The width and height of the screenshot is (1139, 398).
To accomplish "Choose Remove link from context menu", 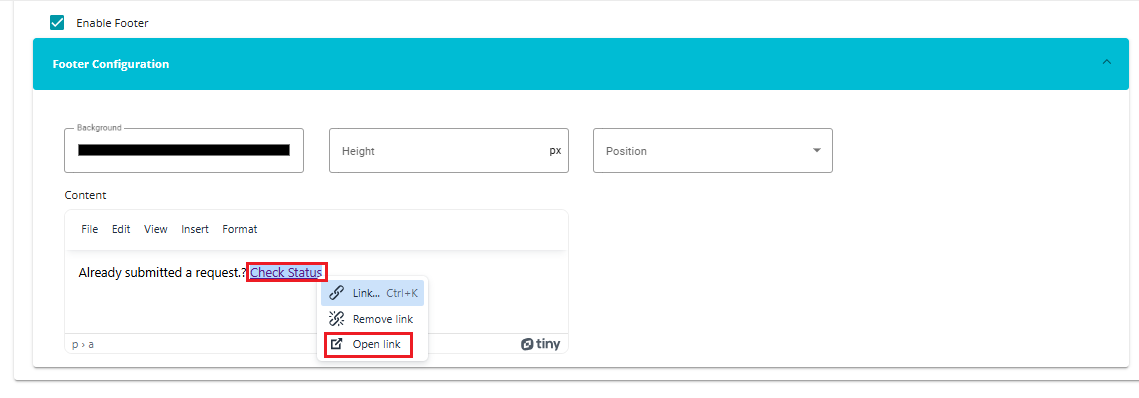I will pos(373,319).
